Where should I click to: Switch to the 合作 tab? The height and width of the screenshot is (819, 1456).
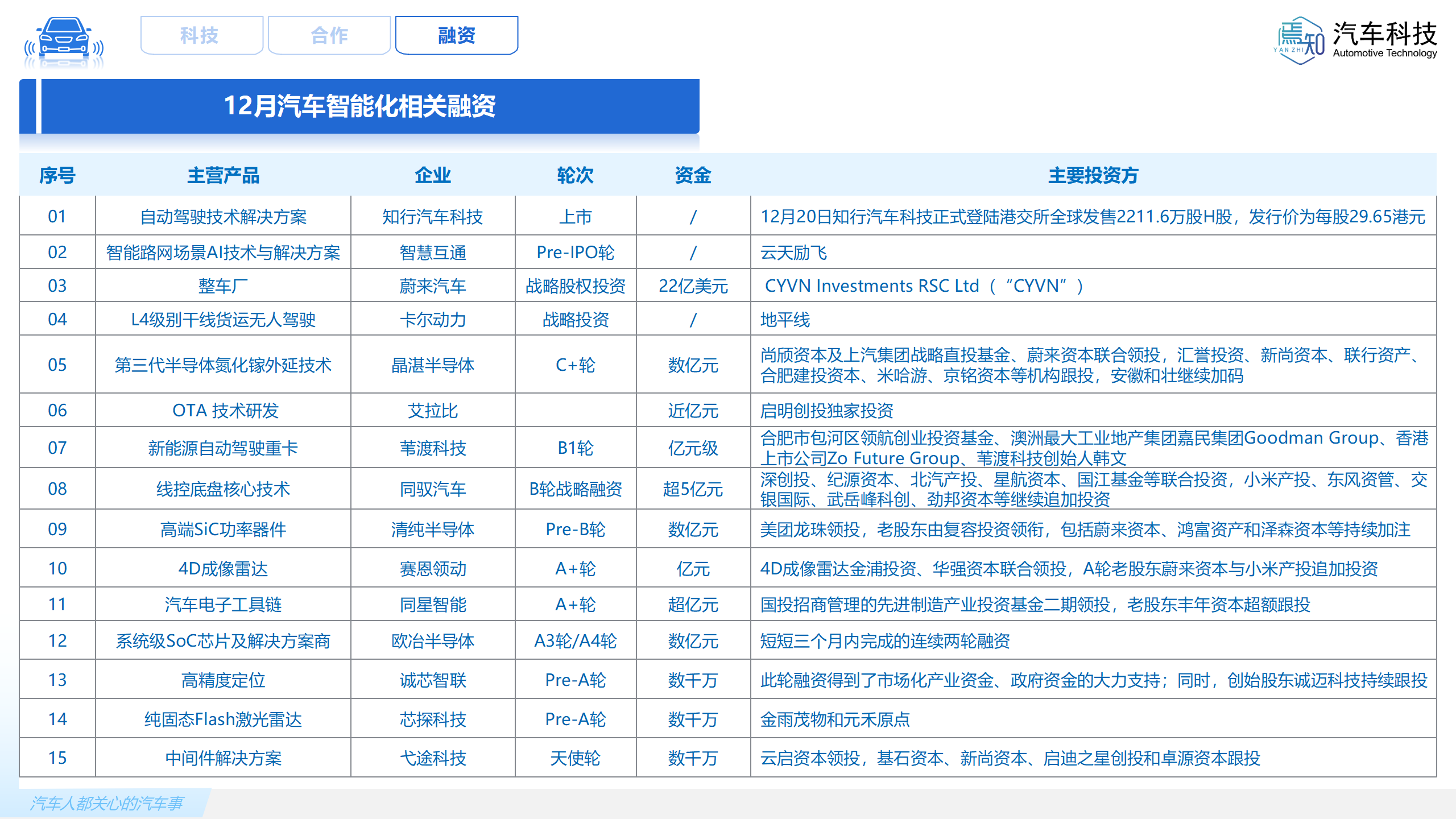pos(329,35)
